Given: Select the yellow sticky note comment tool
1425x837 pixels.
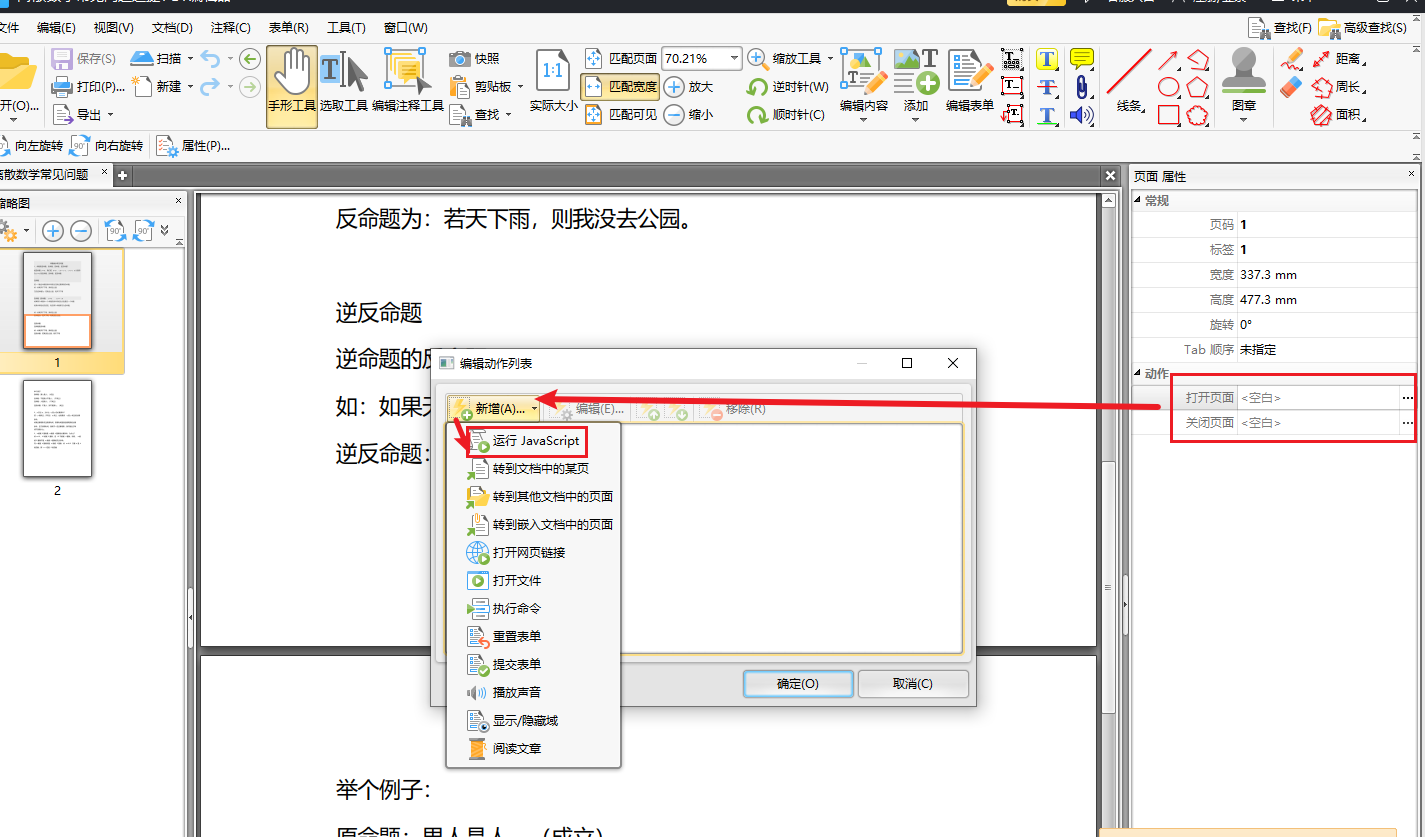Looking at the screenshot, I should 1081,59.
